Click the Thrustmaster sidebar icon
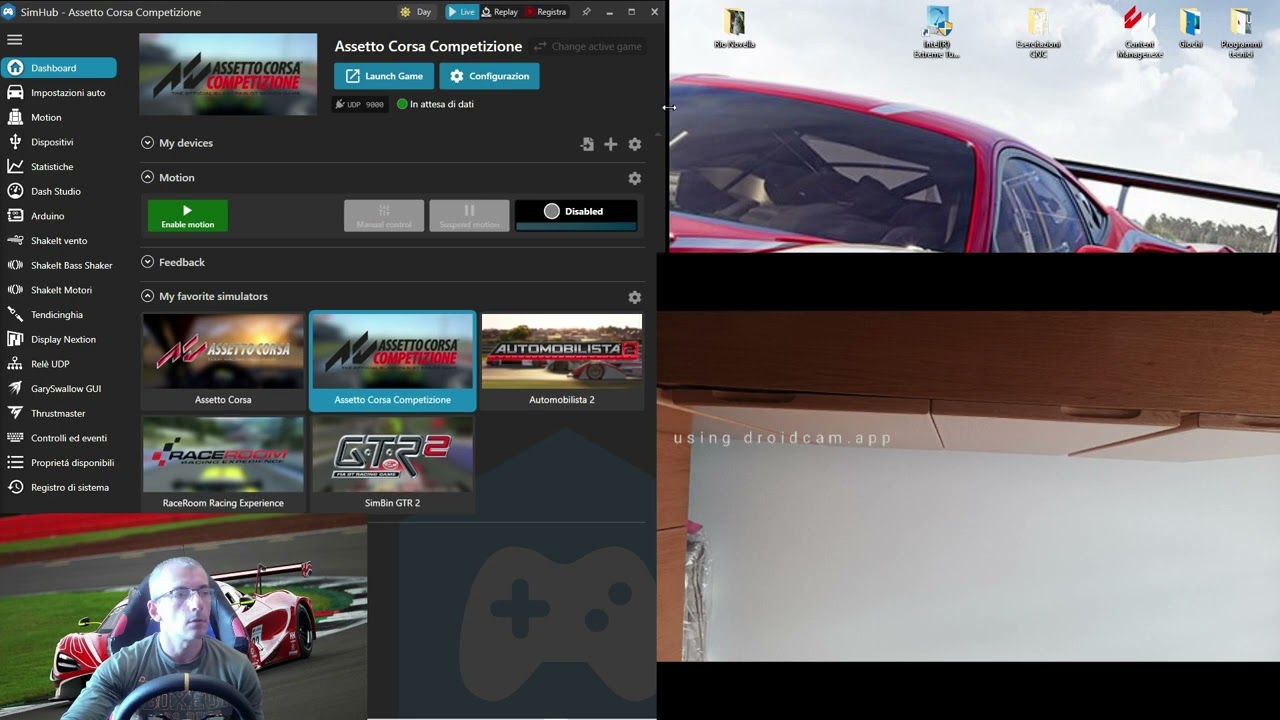1280x720 pixels. (15, 413)
